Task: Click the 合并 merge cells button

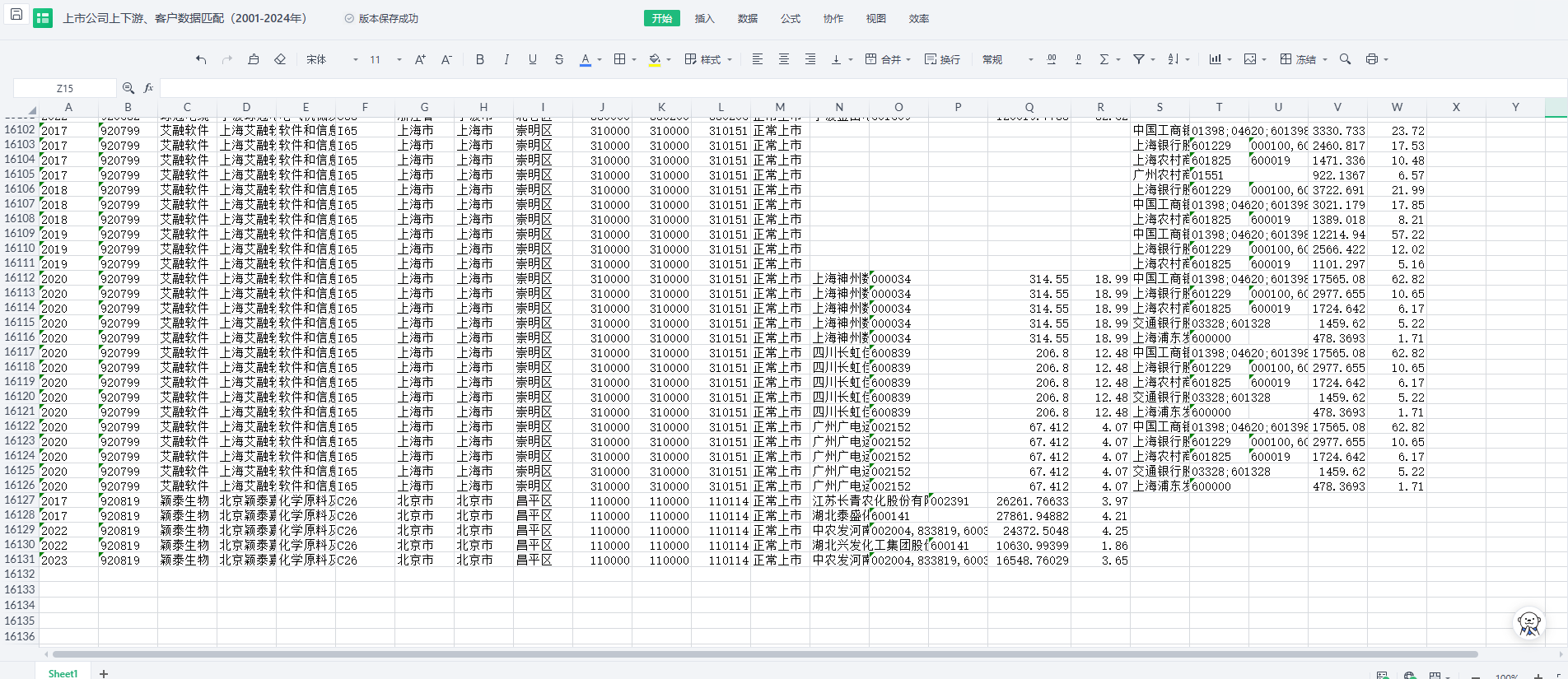Action: click(x=883, y=59)
